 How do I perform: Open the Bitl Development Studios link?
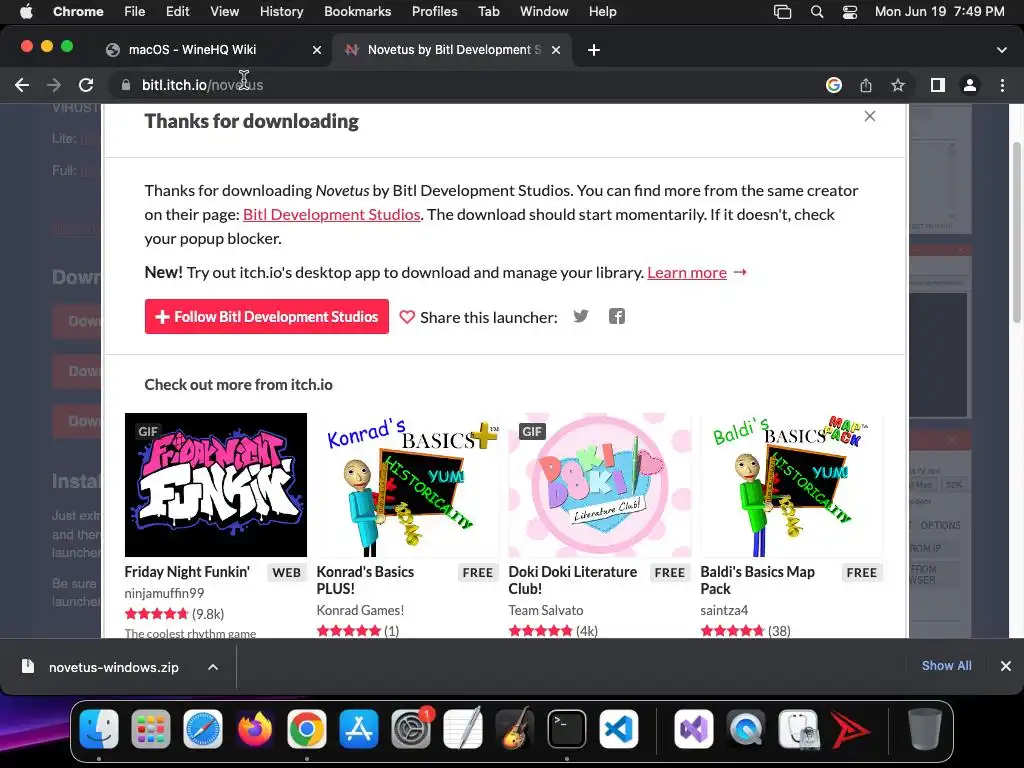pyautogui.click(x=331, y=215)
